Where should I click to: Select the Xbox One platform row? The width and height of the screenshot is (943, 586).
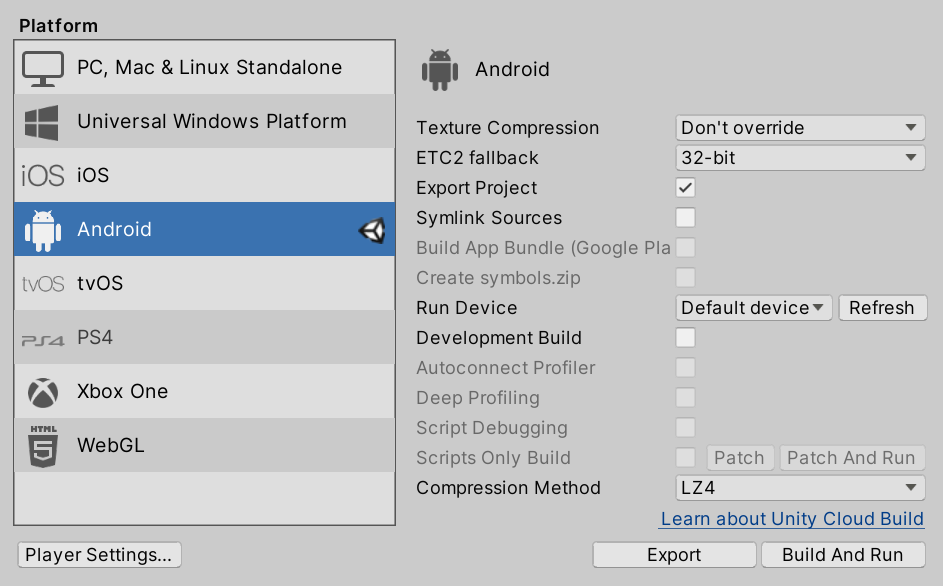click(x=204, y=392)
